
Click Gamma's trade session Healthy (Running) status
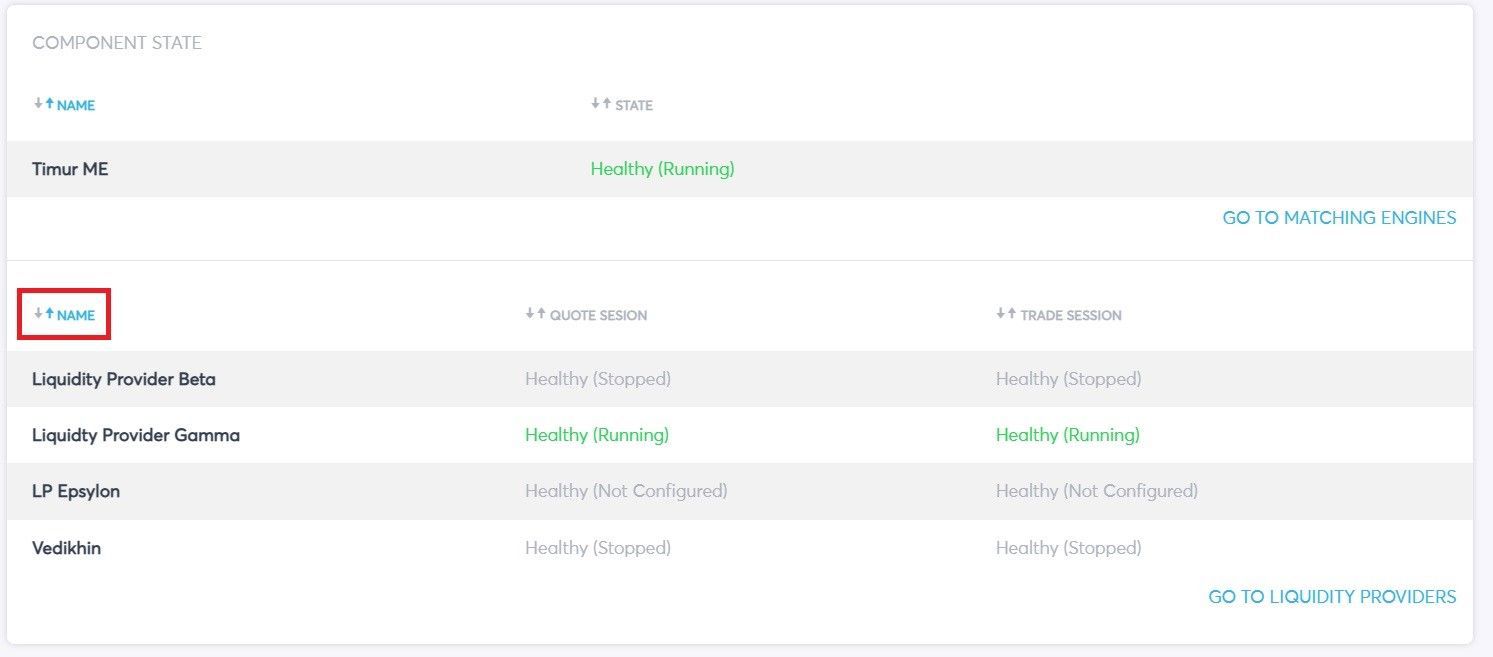coord(1067,435)
